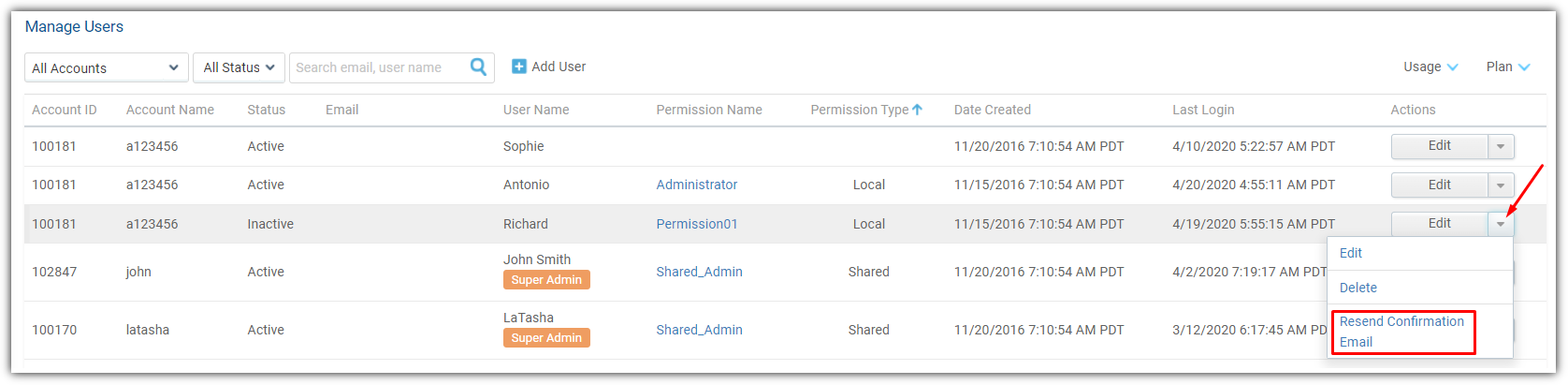This screenshot has height=385, width=1568.
Task: Open action arrow for Antonio's row
Action: (1501, 185)
